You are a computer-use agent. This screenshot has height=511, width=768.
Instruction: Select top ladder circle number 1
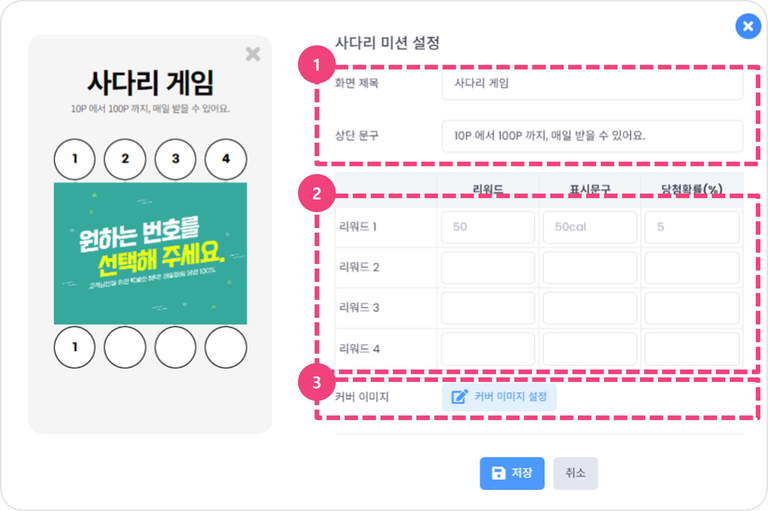[x=75, y=158]
